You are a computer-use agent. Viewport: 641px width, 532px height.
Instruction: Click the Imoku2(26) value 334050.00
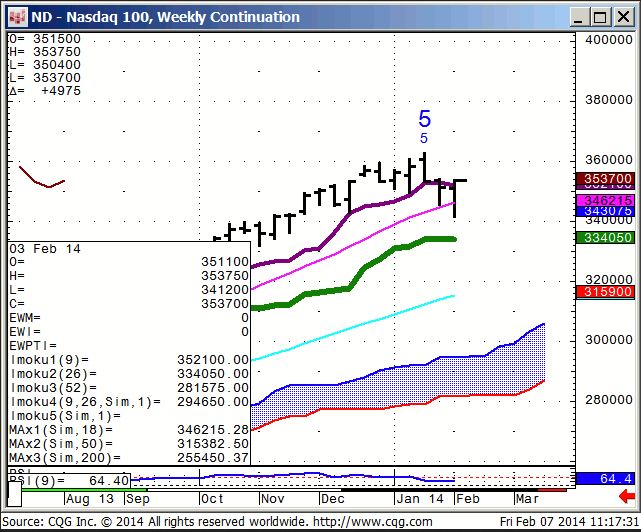click(213, 373)
